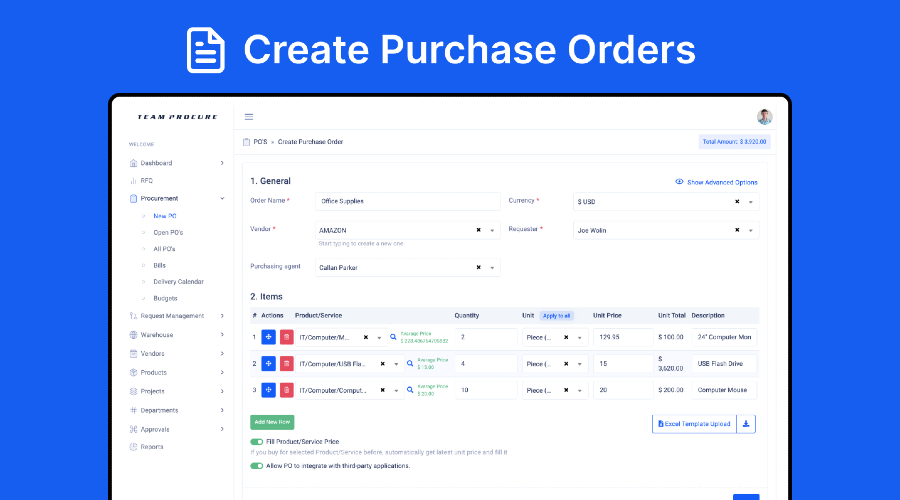Click the Departments hash icon
This screenshot has width=900, height=500.
coord(133,410)
